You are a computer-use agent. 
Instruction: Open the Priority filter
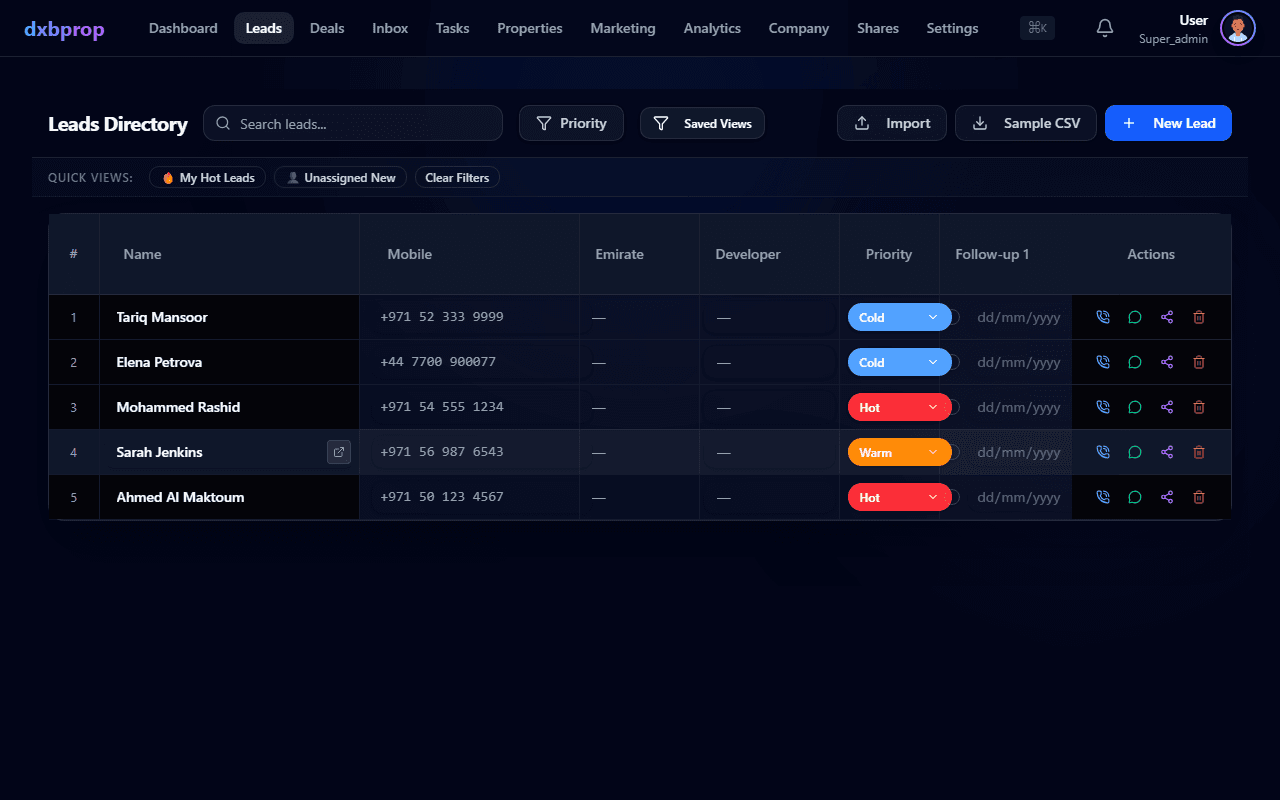click(x=571, y=123)
